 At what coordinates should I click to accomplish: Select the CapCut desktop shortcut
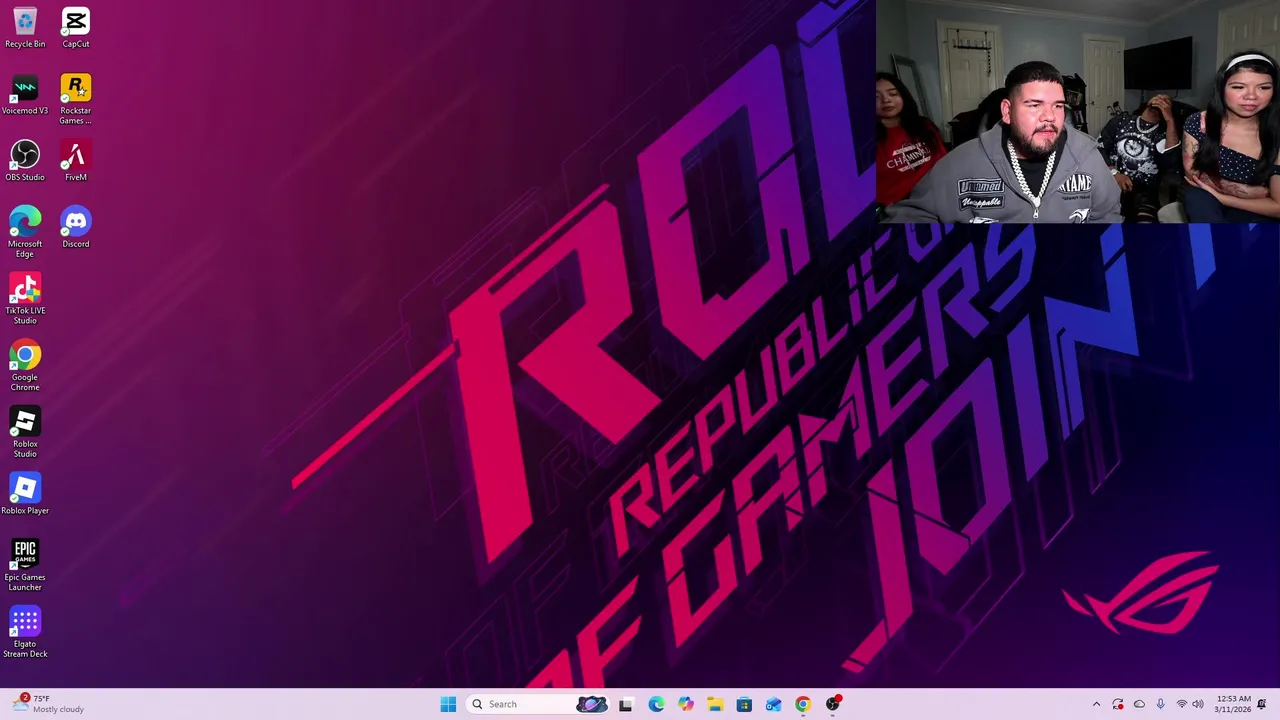point(76,28)
